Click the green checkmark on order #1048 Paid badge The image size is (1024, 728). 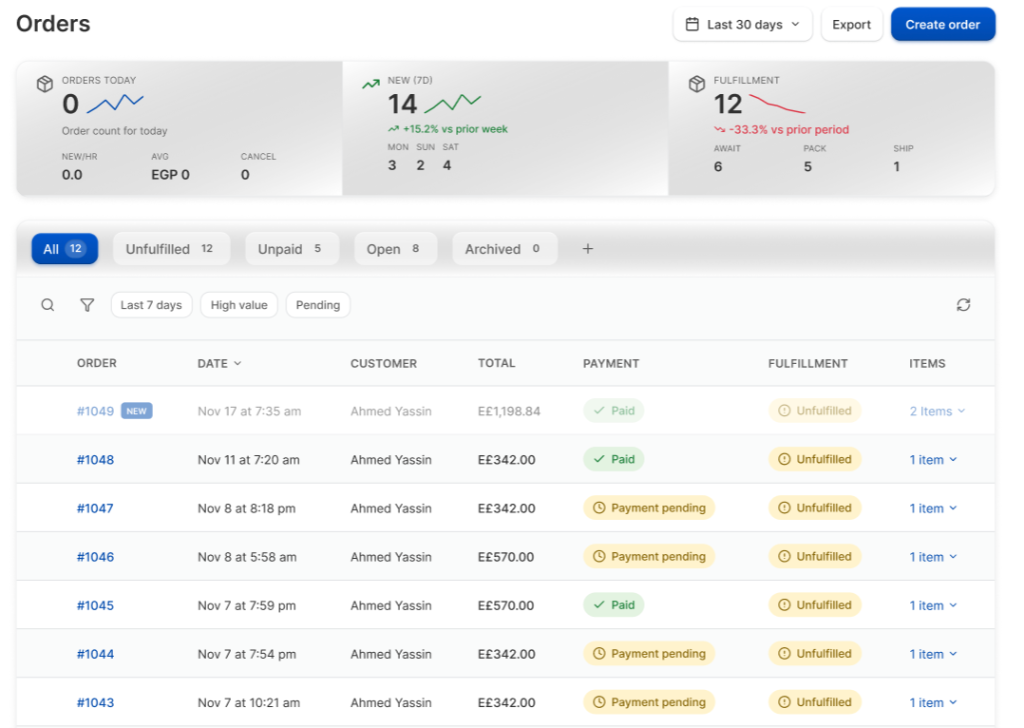click(600, 459)
